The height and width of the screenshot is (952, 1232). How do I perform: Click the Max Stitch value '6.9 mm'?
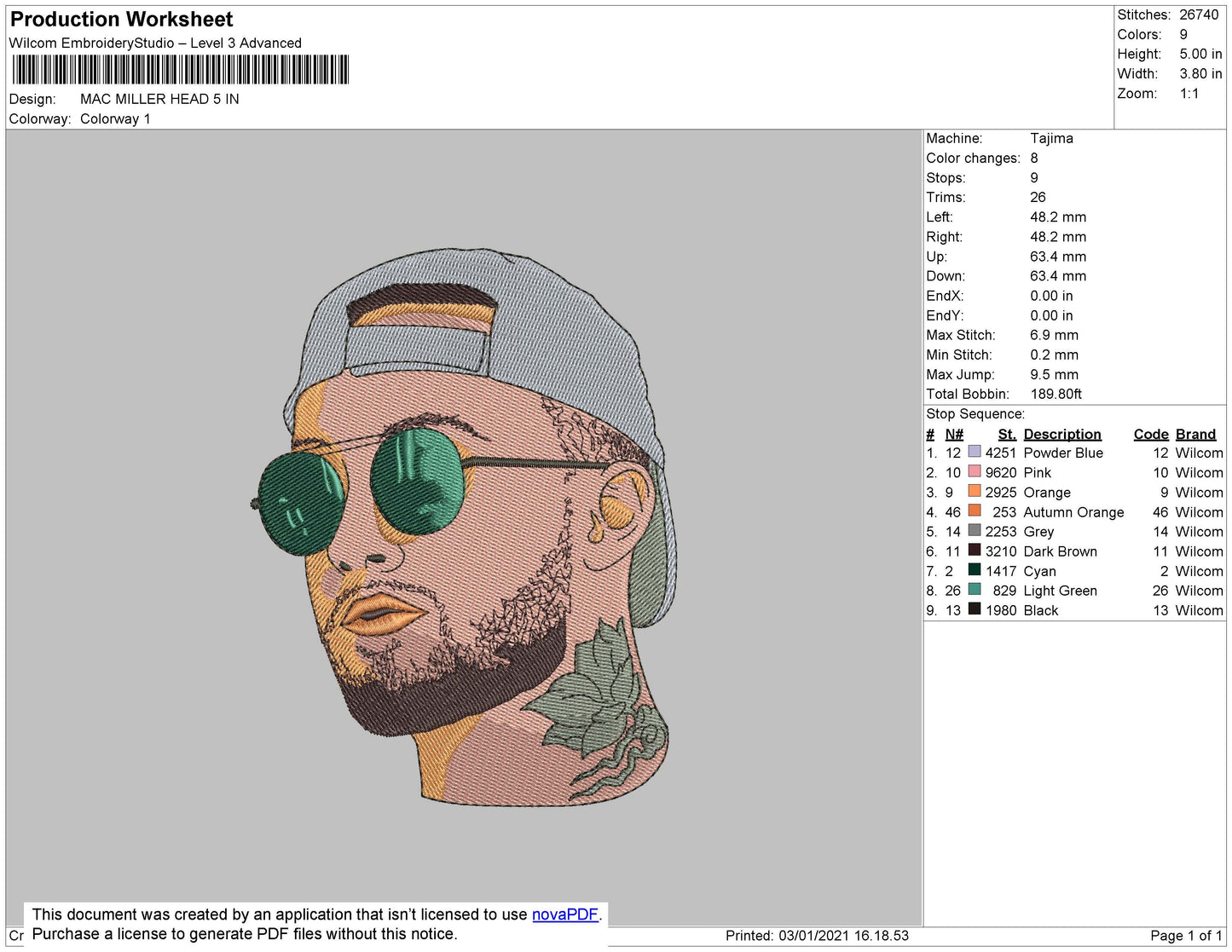(x=1054, y=335)
